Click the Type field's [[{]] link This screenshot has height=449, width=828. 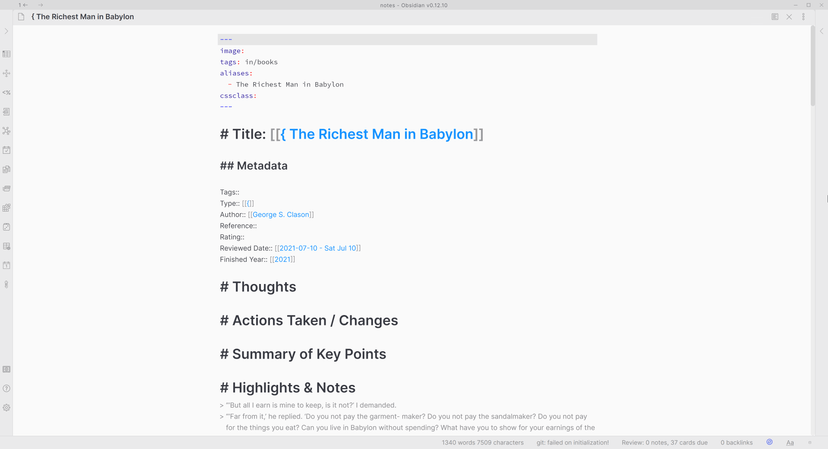point(248,203)
